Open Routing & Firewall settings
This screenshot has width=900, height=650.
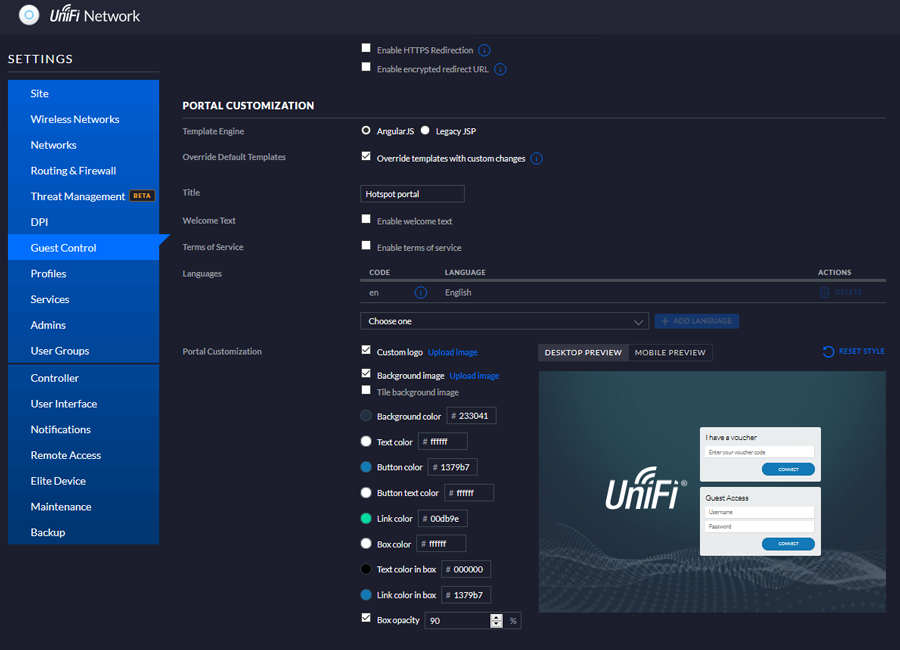[x=73, y=171]
